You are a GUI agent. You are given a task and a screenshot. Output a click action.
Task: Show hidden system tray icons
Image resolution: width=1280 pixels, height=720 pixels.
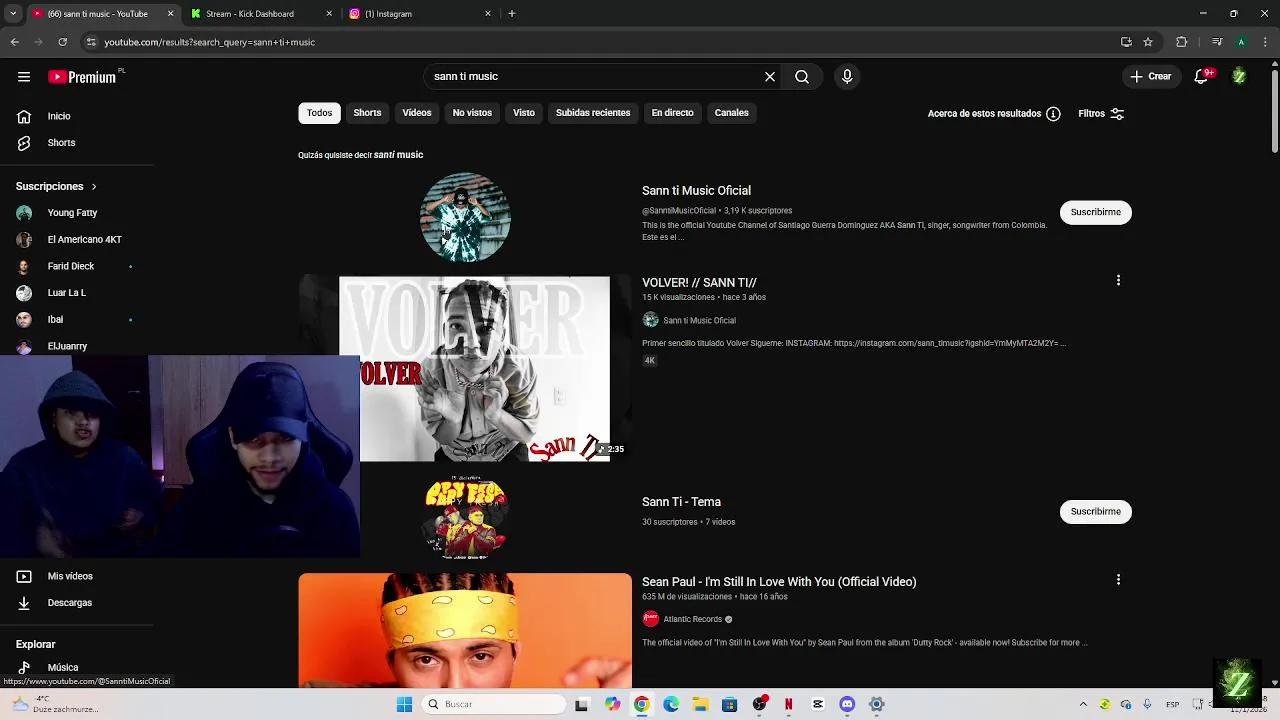click(x=1083, y=704)
